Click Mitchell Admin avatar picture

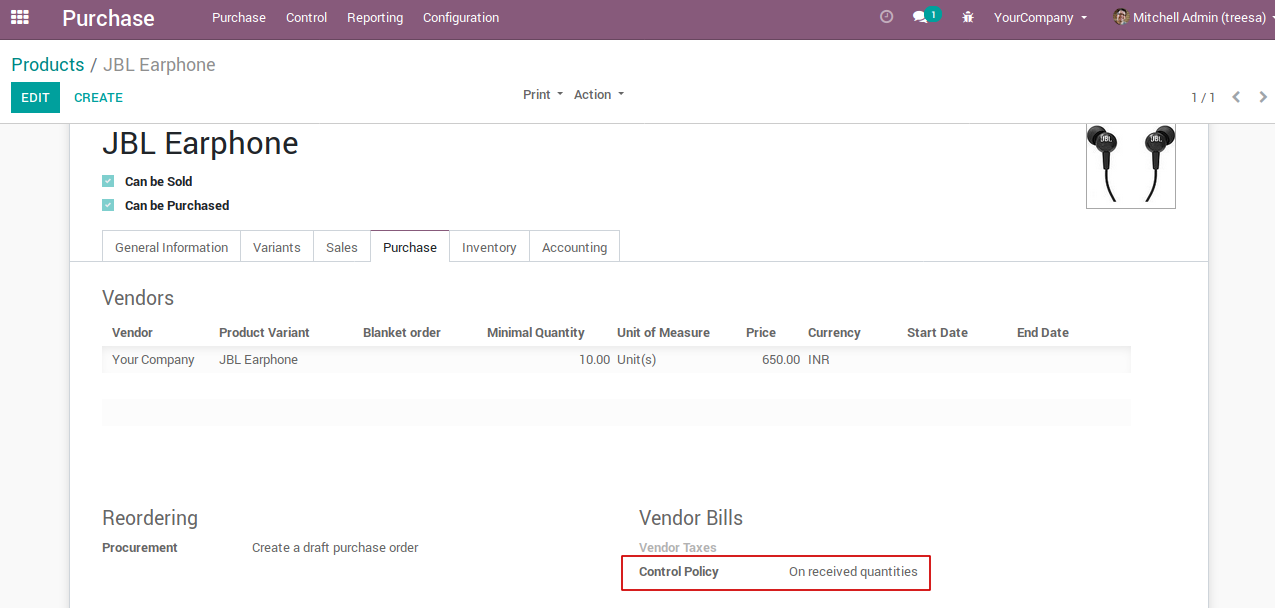click(1121, 17)
